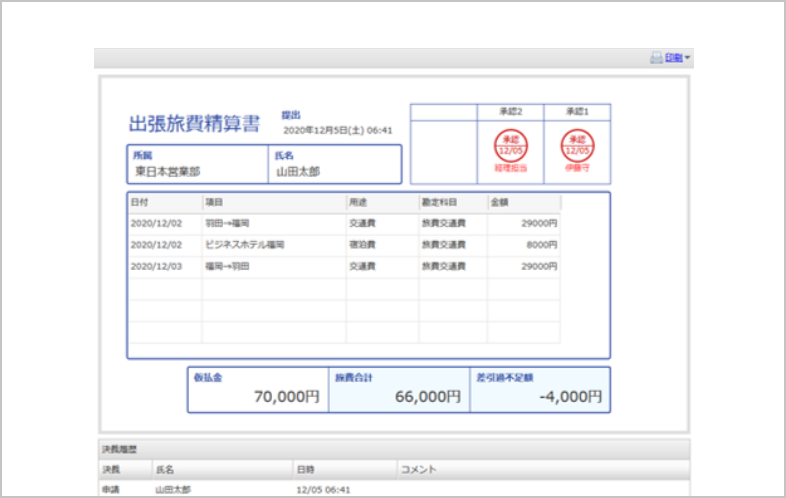Click the 印刷 print link
This screenshot has width=786, height=498.
point(674,58)
